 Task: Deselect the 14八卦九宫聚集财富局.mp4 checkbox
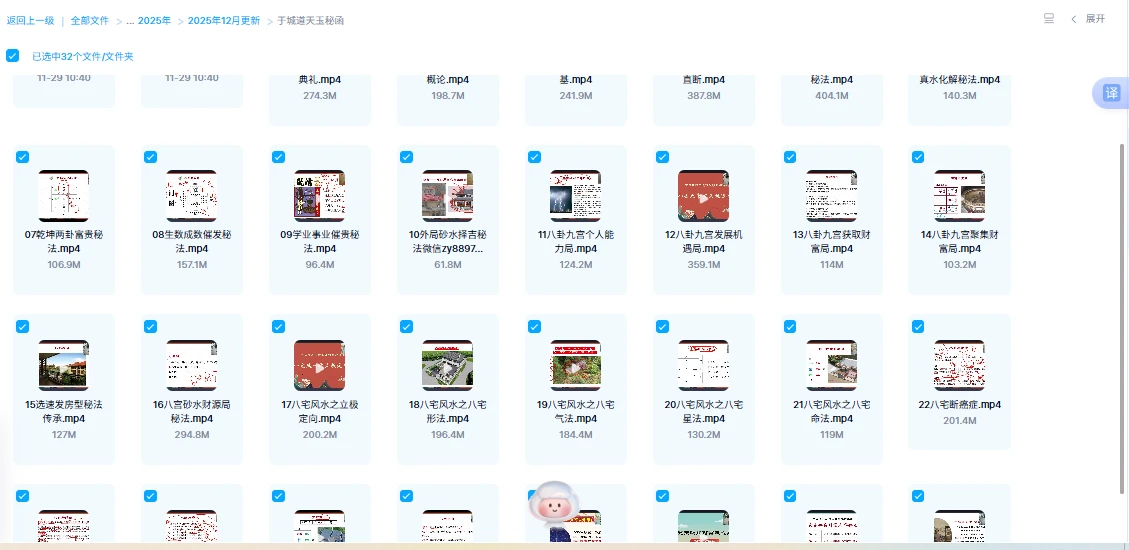click(918, 157)
